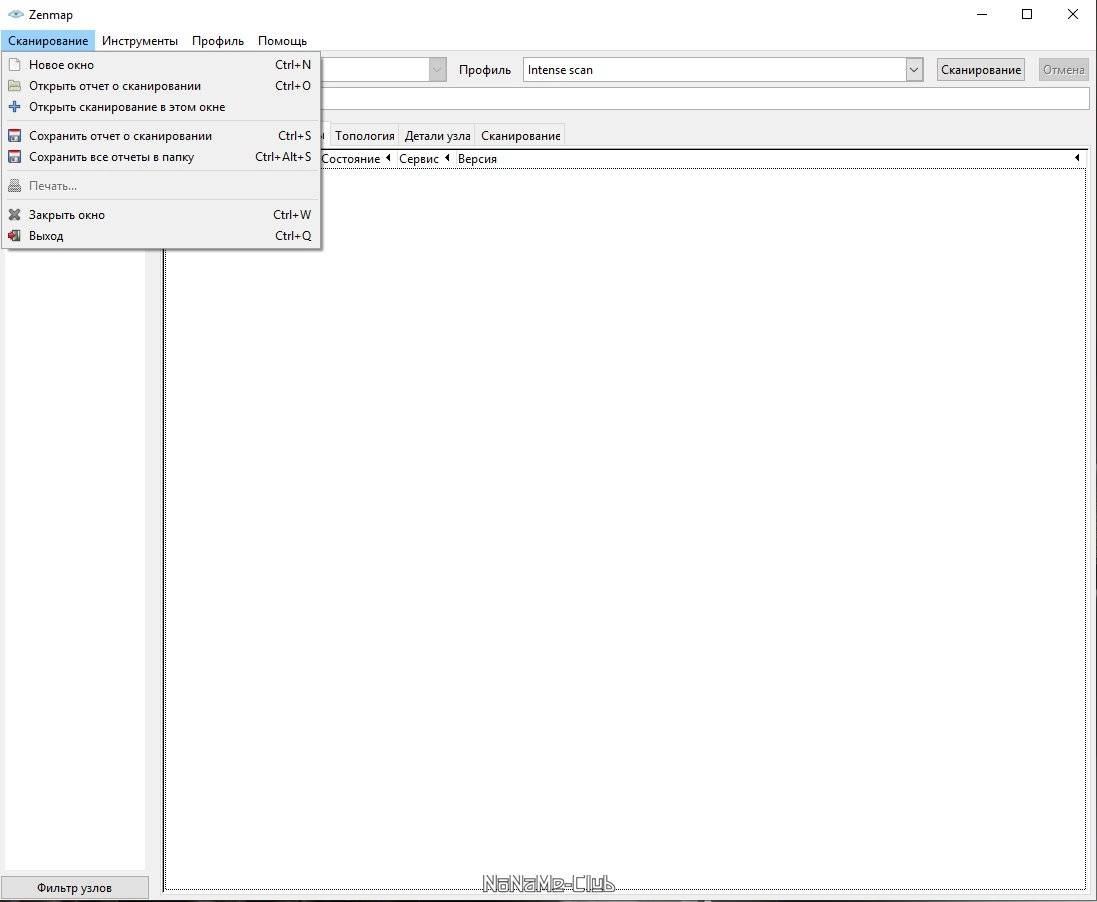The width and height of the screenshot is (1097, 902).
Task: Click the save scan report disk icon
Action: 14,136
